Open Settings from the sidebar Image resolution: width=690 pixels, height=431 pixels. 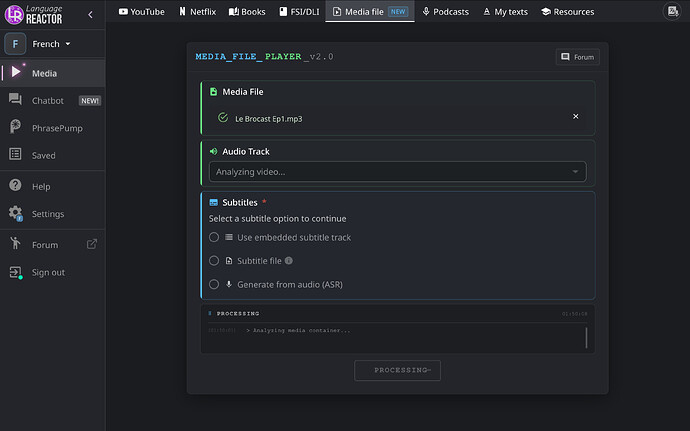[47, 214]
